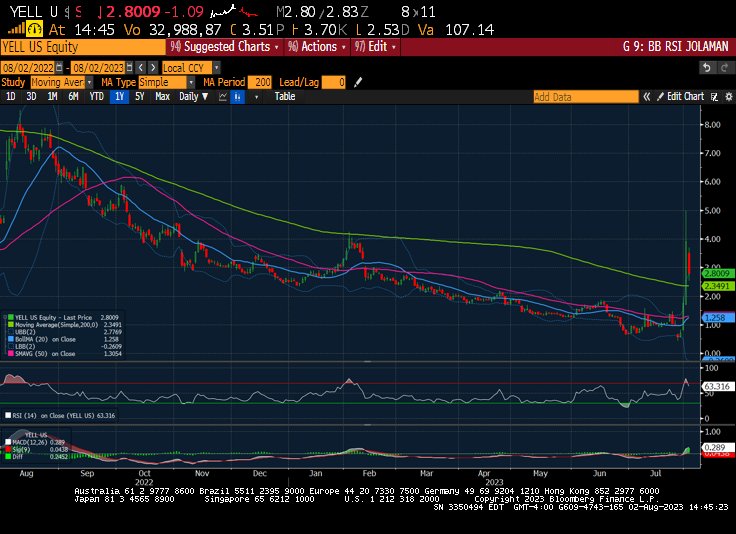Select the 5Y time range
This screenshot has height=534, width=736.
tap(139, 97)
